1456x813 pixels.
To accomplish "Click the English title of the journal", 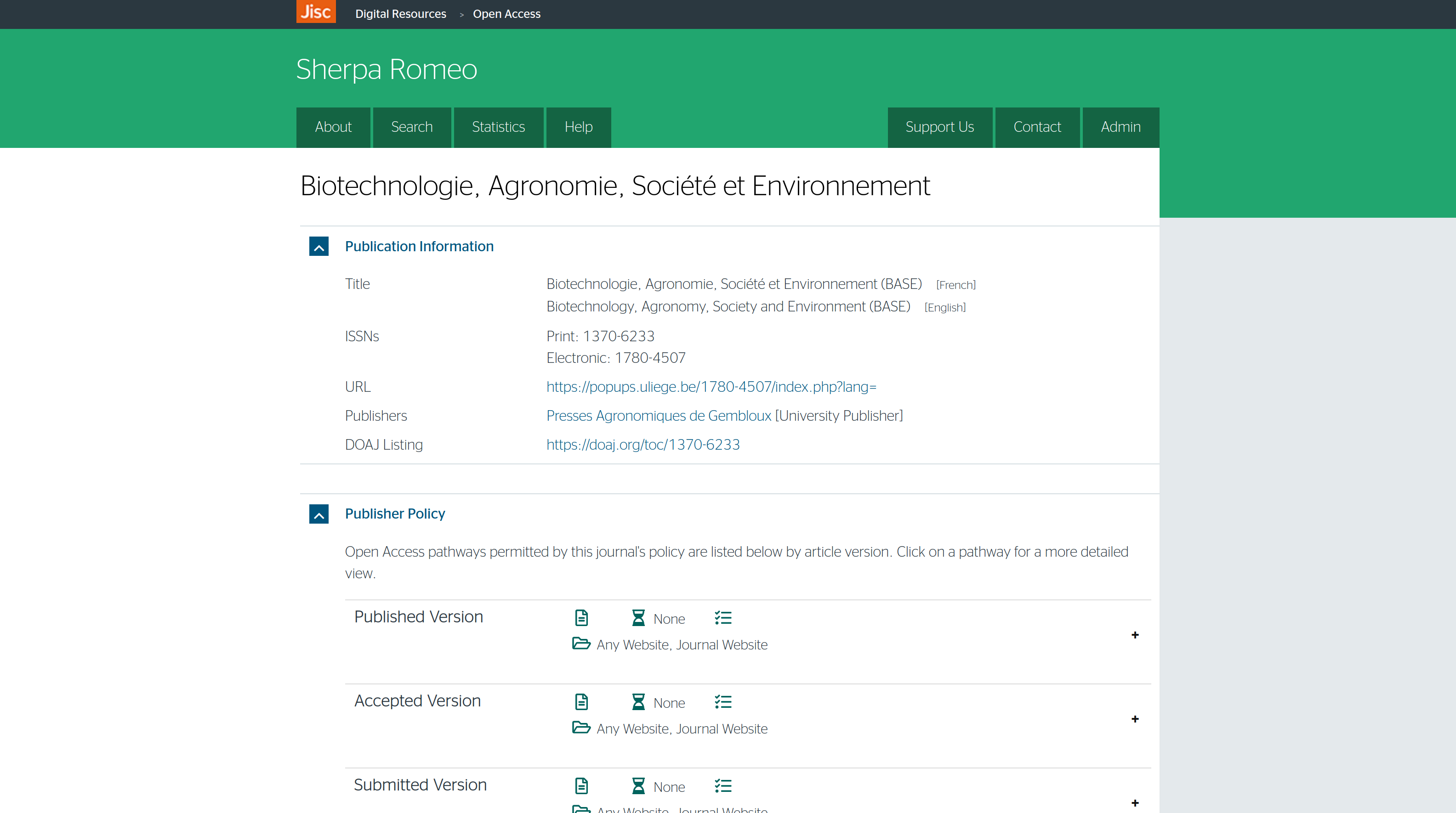I will pyautogui.click(x=728, y=306).
